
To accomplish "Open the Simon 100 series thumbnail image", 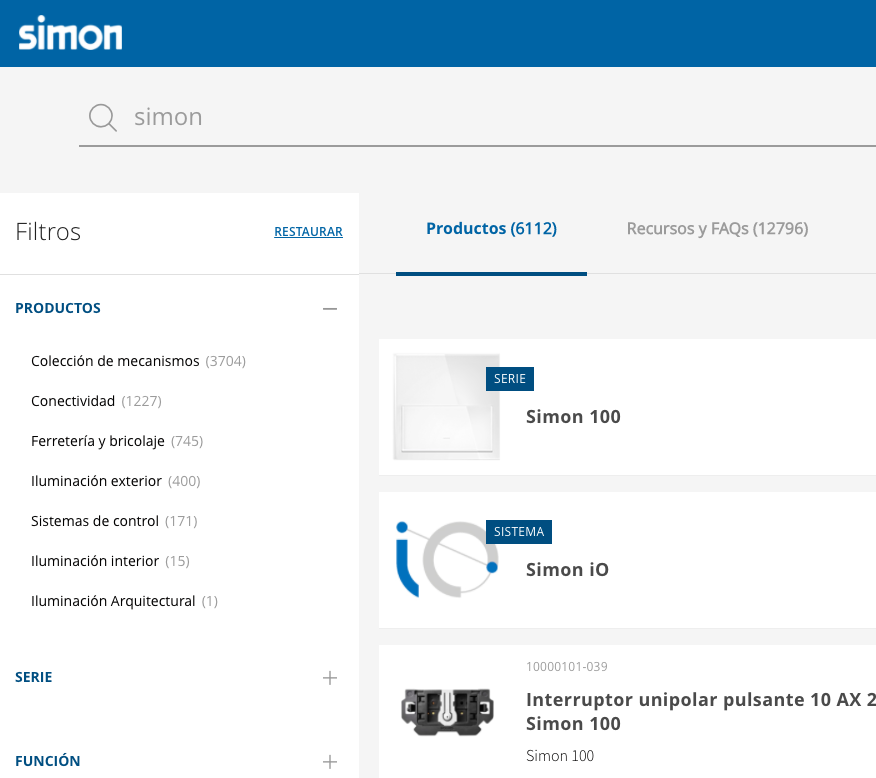I will click(446, 407).
